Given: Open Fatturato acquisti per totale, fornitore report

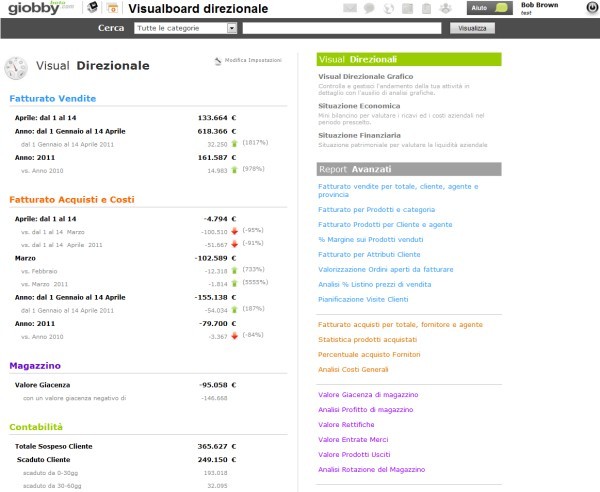Looking at the screenshot, I should pos(400,324).
